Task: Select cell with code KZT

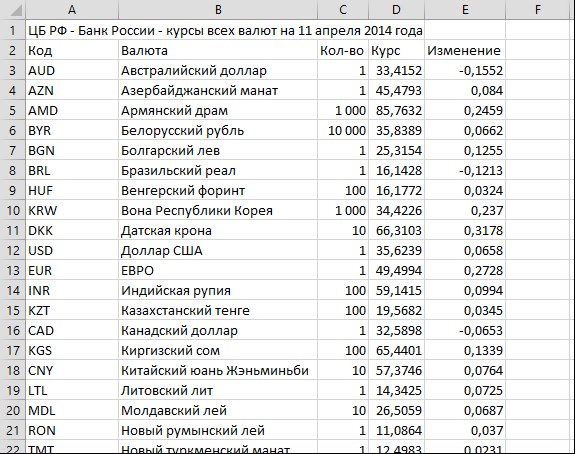Action: coord(72,311)
